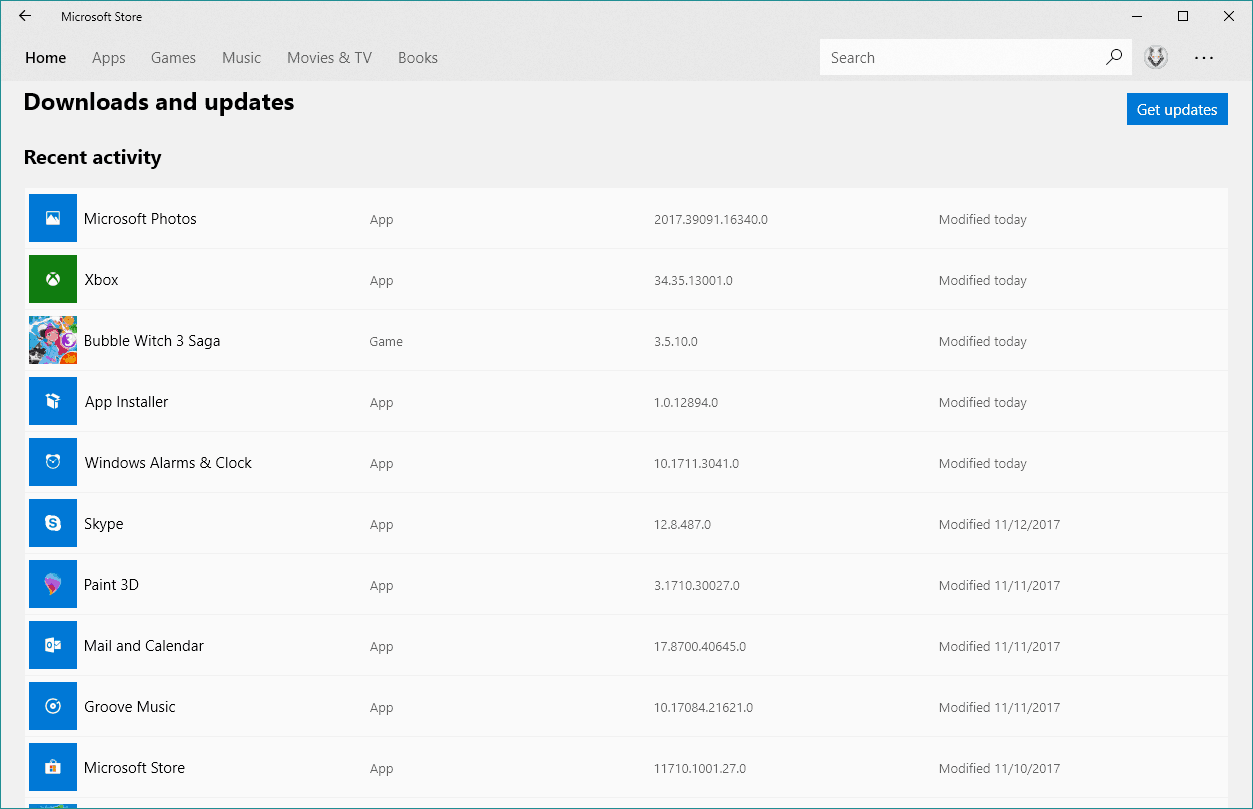1253x809 pixels.
Task: Click the Skype app icon
Action: (x=53, y=523)
